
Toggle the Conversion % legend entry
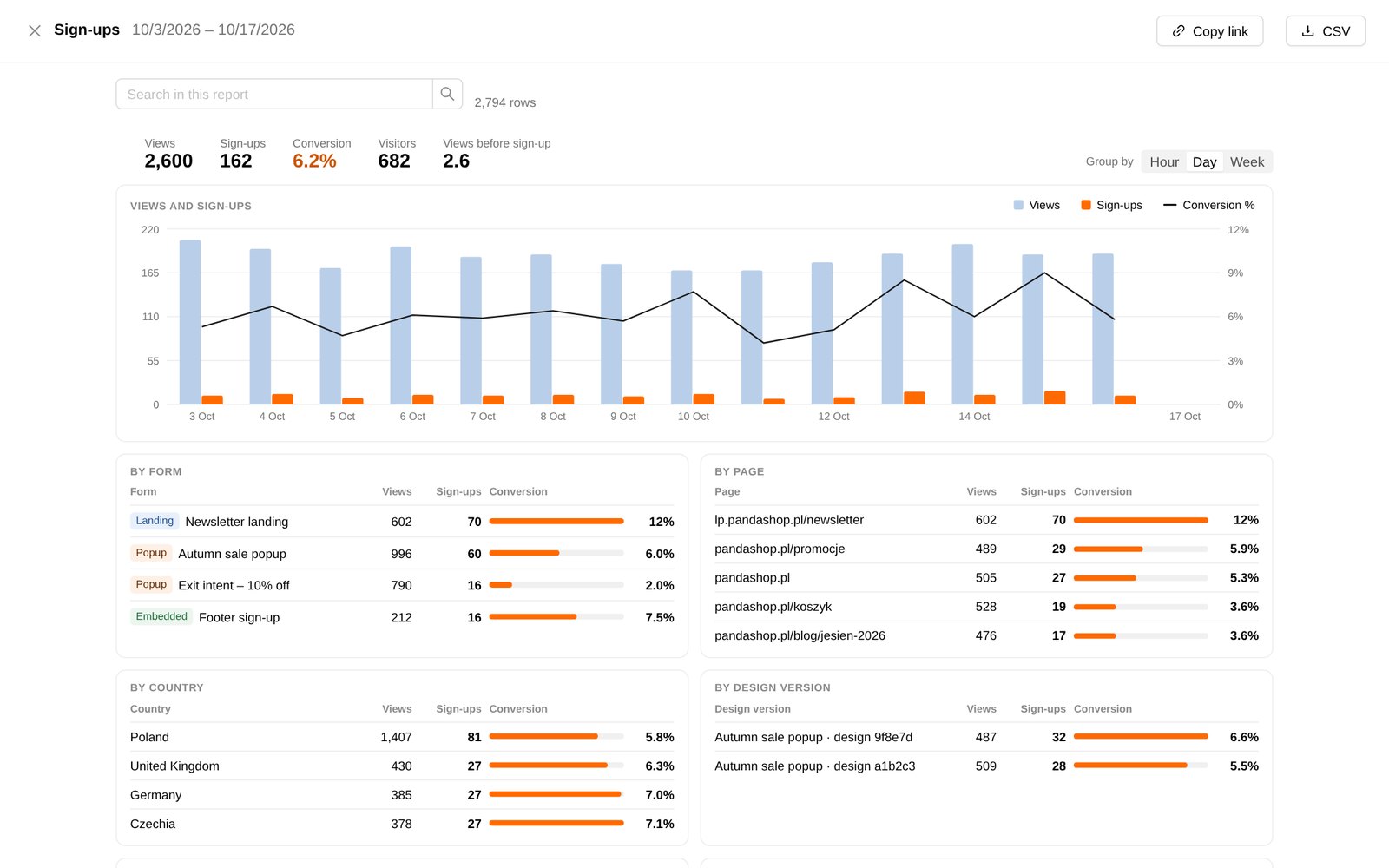pyautogui.click(x=1208, y=205)
